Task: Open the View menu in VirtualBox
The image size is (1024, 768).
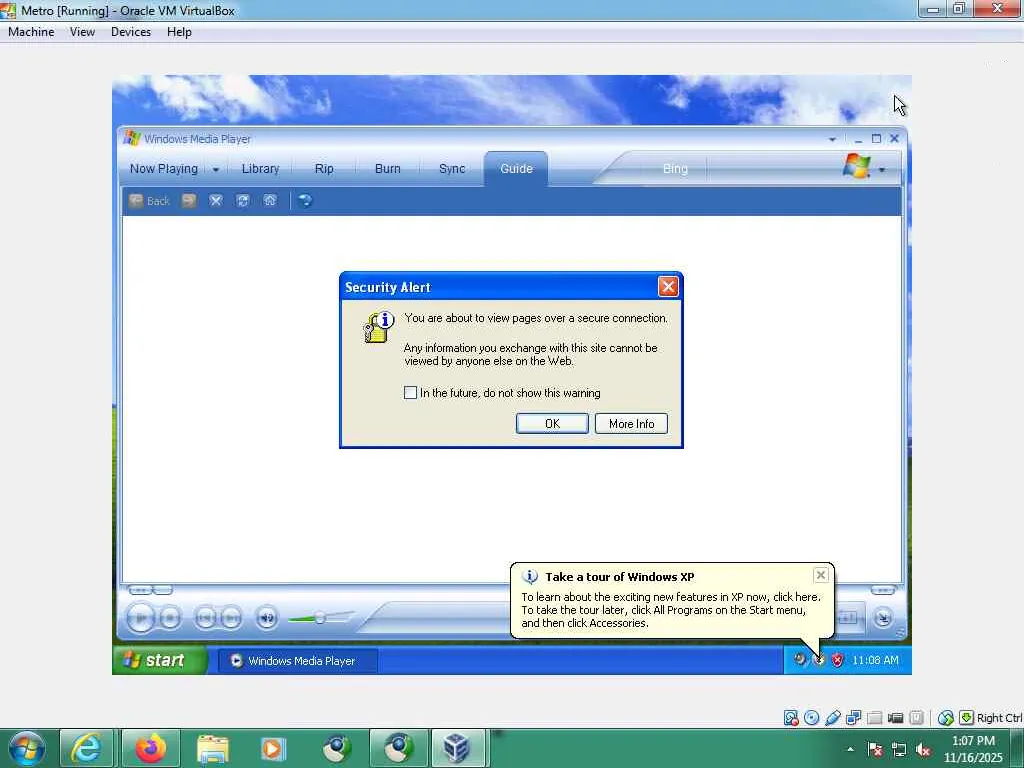Action: pyautogui.click(x=82, y=32)
